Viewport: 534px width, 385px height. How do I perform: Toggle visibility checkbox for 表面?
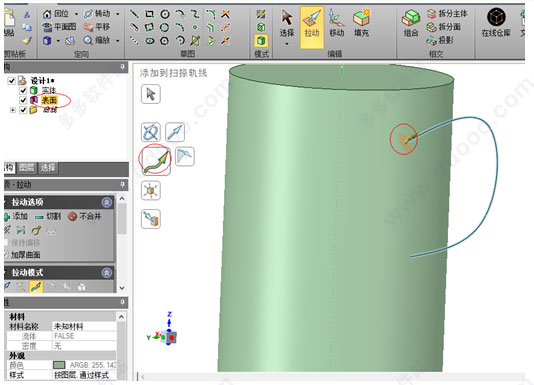click(x=23, y=100)
